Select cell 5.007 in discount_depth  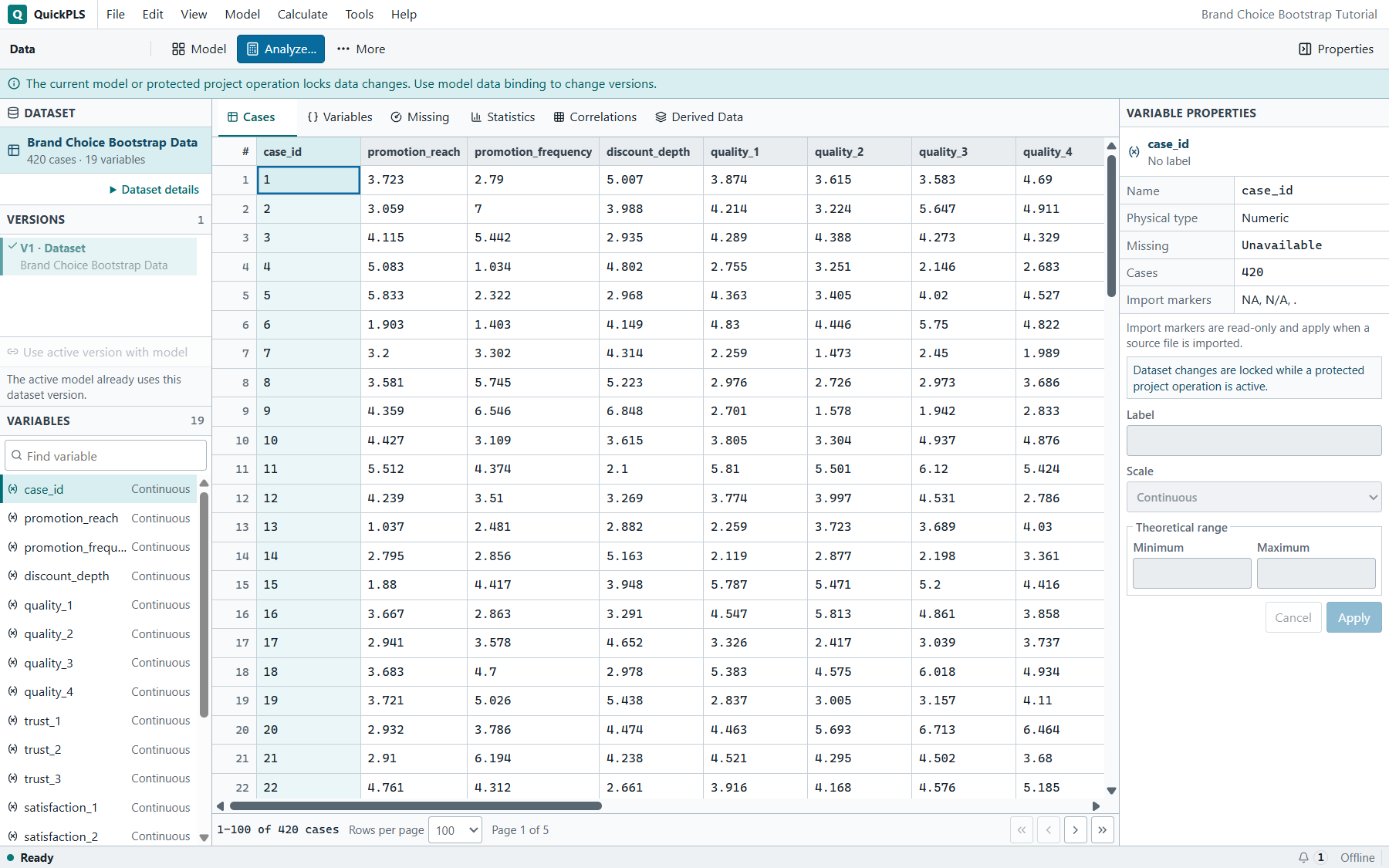(x=651, y=180)
